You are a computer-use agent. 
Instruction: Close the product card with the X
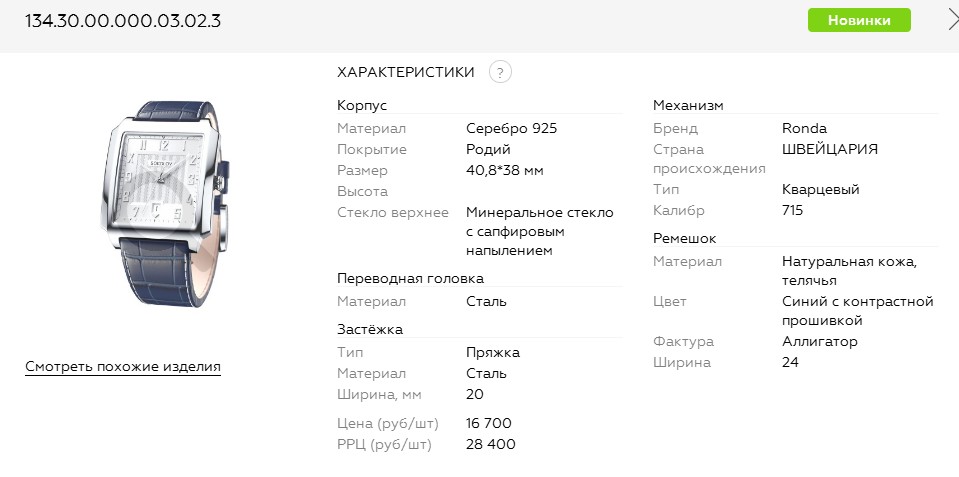pos(952,19)
